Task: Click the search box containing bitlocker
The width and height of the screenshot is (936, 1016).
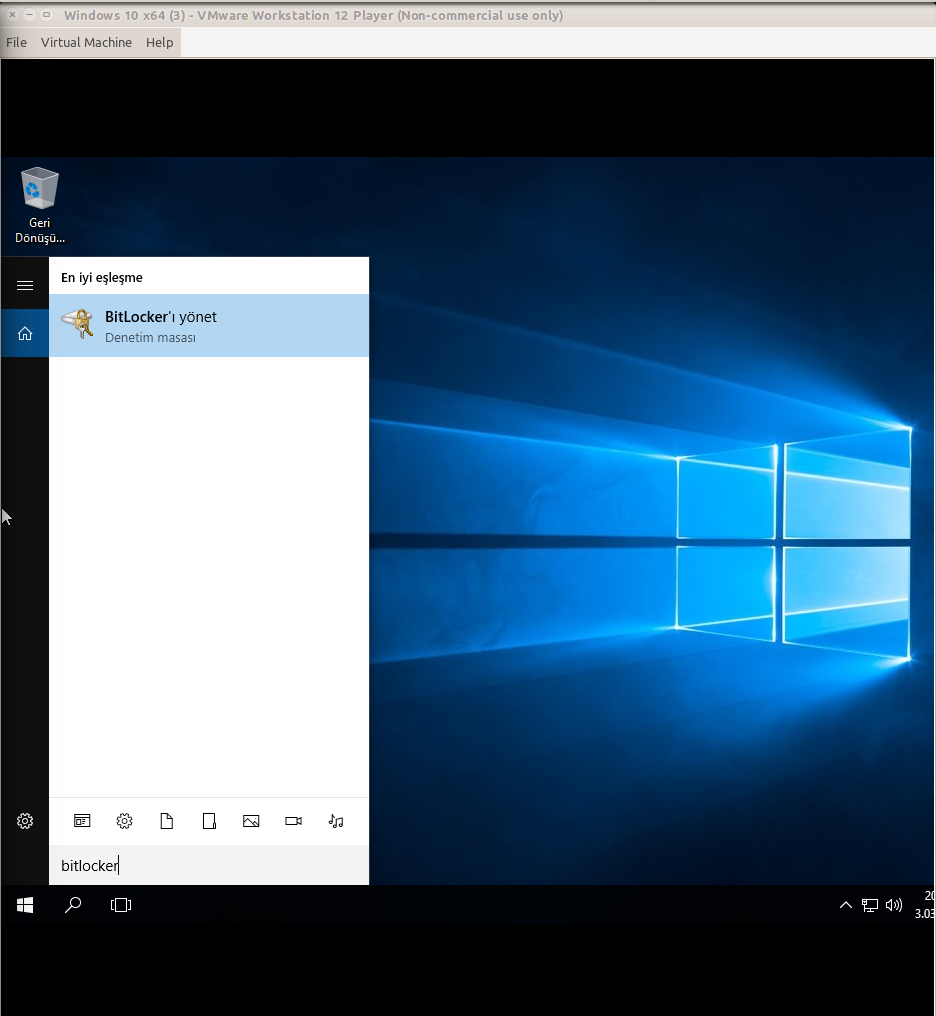Action: (208, 865)
